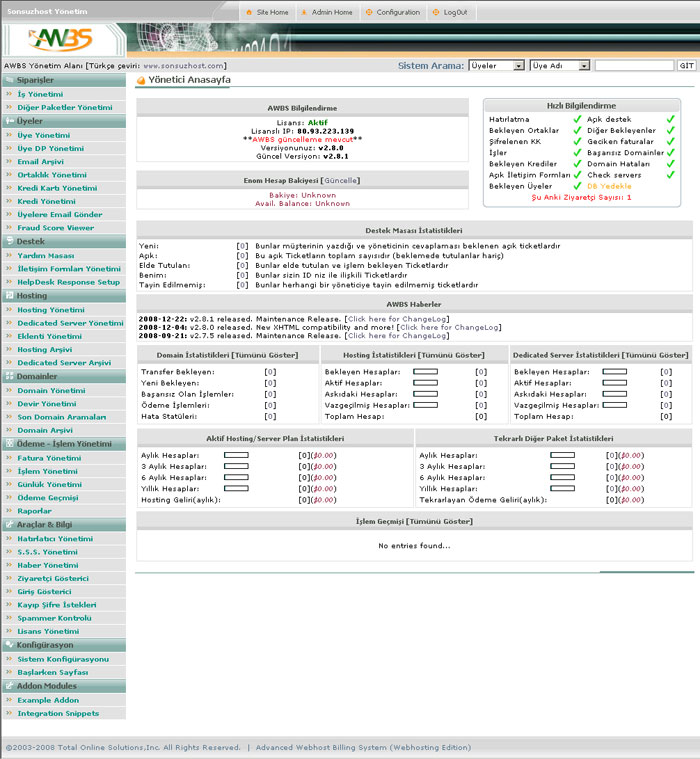Viewport: 700px width, 759px height.
Task: Click the Configuration icon in top bar
Action: [369, 13]
